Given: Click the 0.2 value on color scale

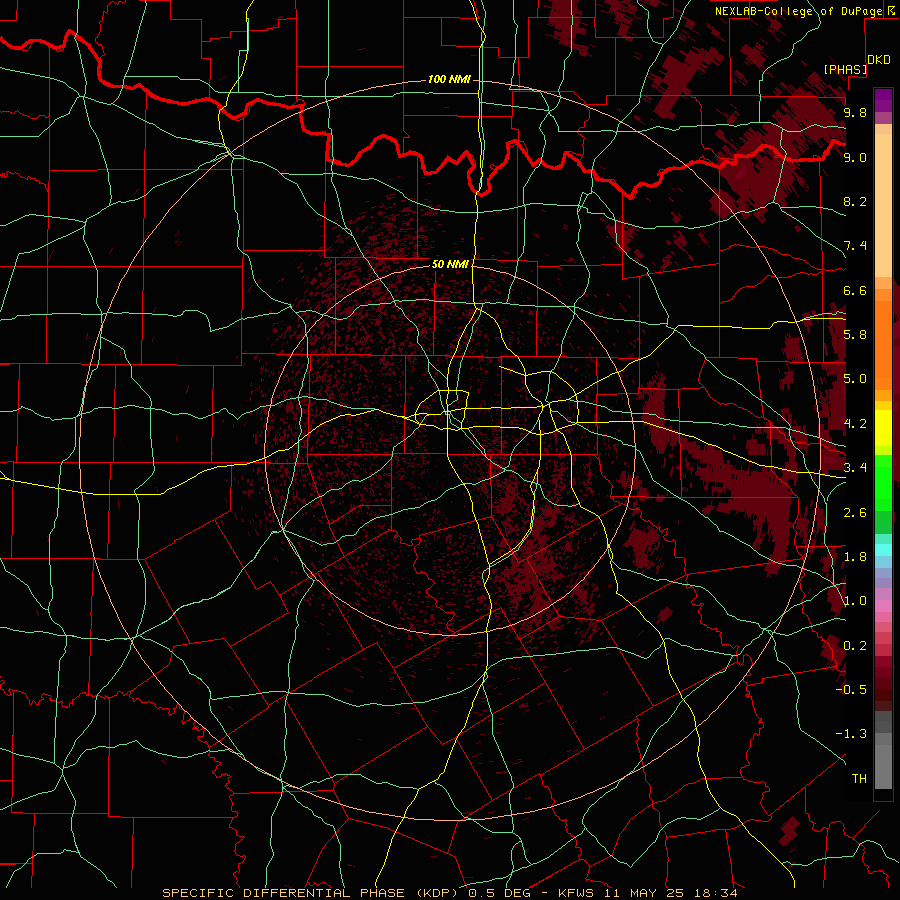Looking at the screenshot, I should pyautogui.click(x=855, y=646).
